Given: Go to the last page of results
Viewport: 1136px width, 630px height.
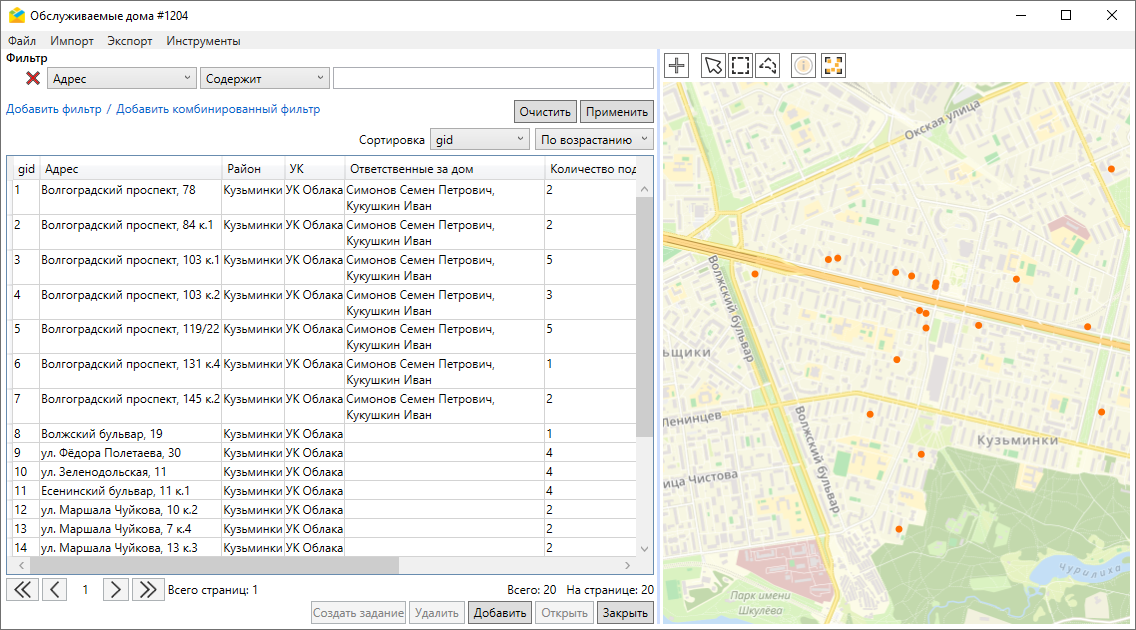Looking at the screenshot, I should tap(148, 590).
